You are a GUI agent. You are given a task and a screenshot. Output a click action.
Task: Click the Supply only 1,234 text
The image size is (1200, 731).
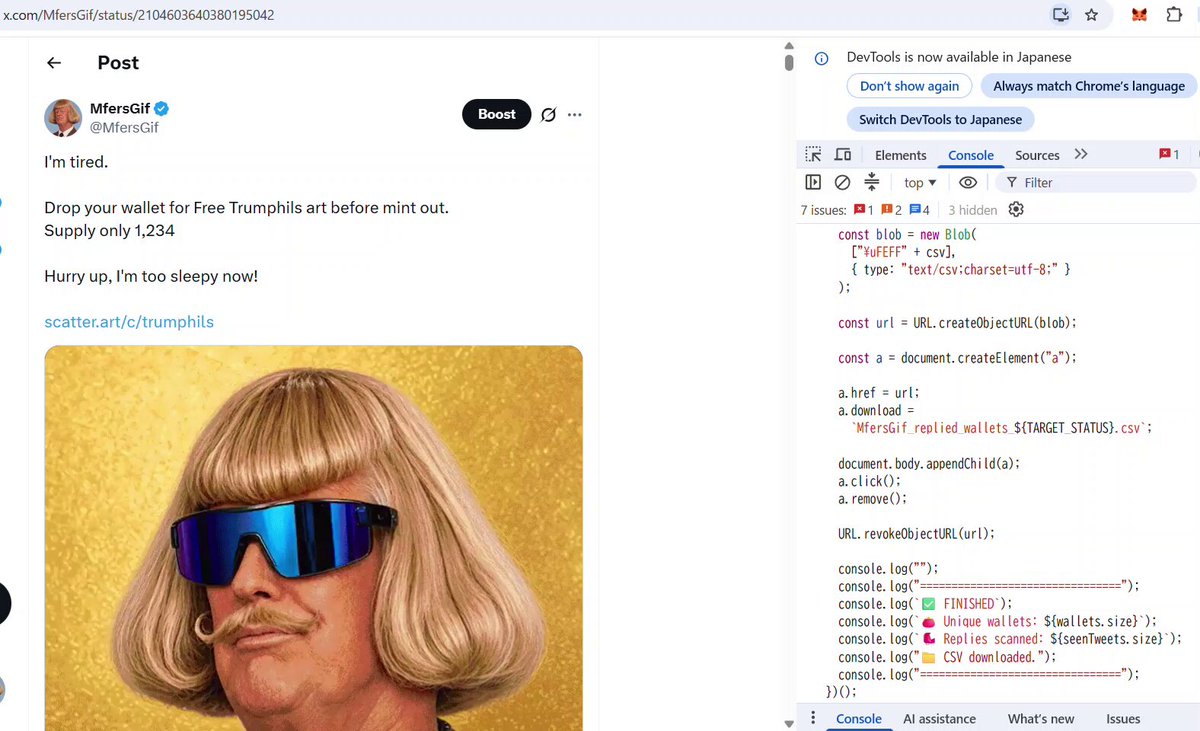(110, 231)
